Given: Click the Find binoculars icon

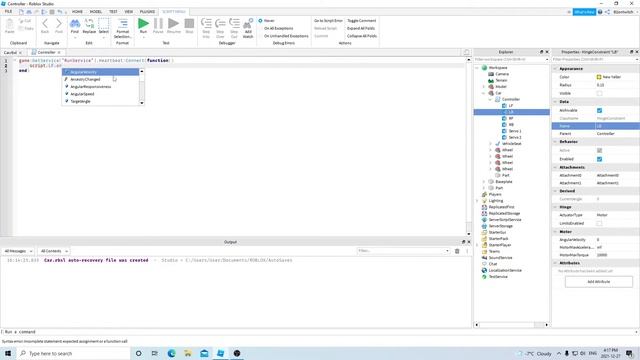Looking at the screenshot, I should (75, 24).
